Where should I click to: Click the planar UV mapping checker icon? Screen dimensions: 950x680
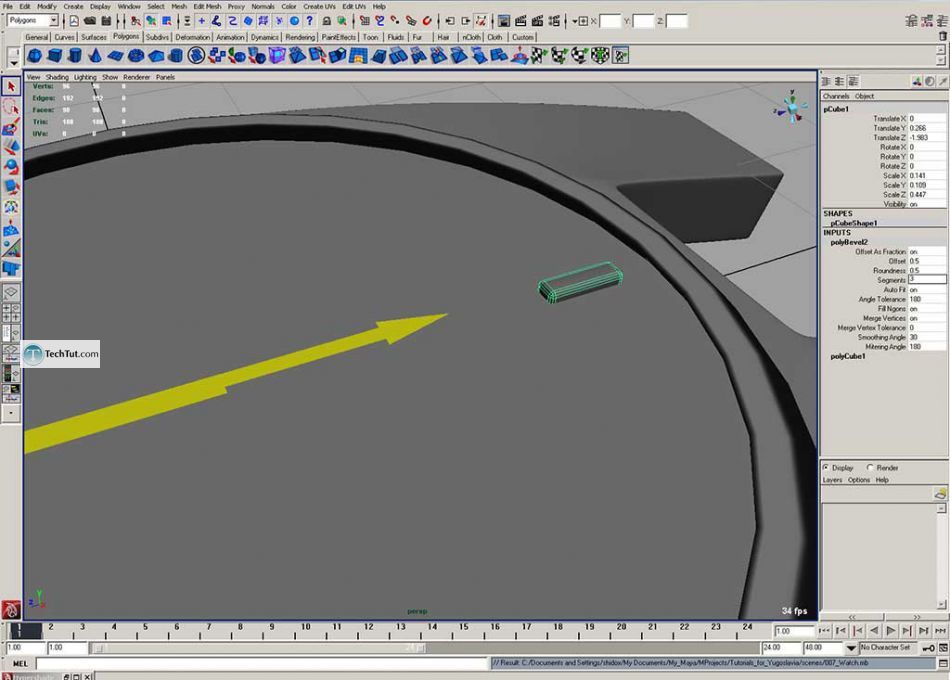point(539,56)
